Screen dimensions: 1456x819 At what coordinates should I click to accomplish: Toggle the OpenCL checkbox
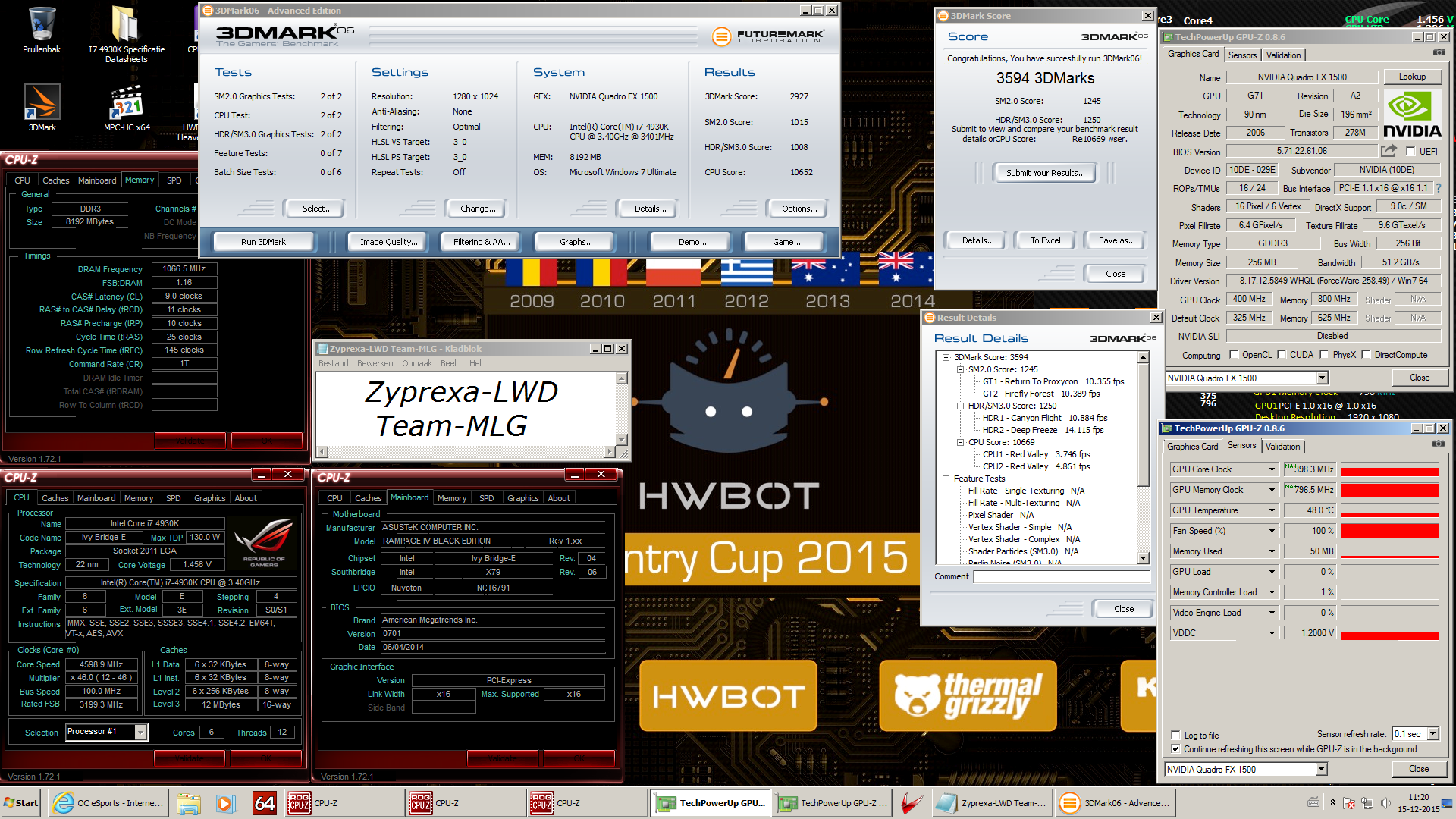tap(1234, 354)
